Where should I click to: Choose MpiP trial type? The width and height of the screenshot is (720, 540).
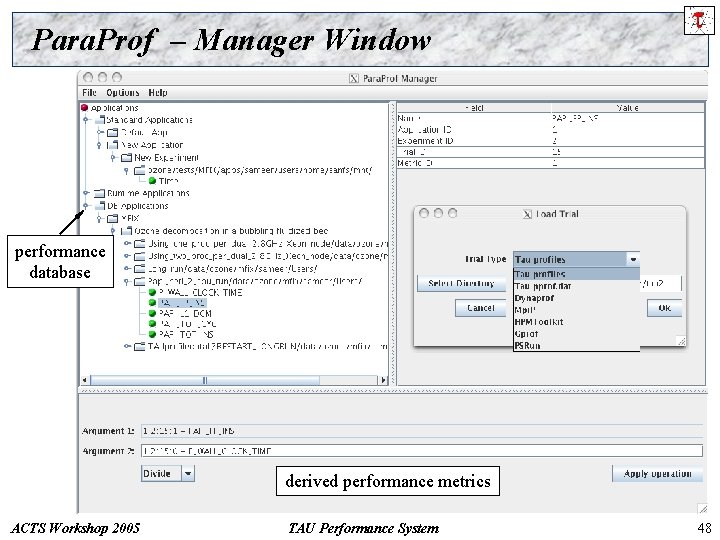tap(576, 310)
